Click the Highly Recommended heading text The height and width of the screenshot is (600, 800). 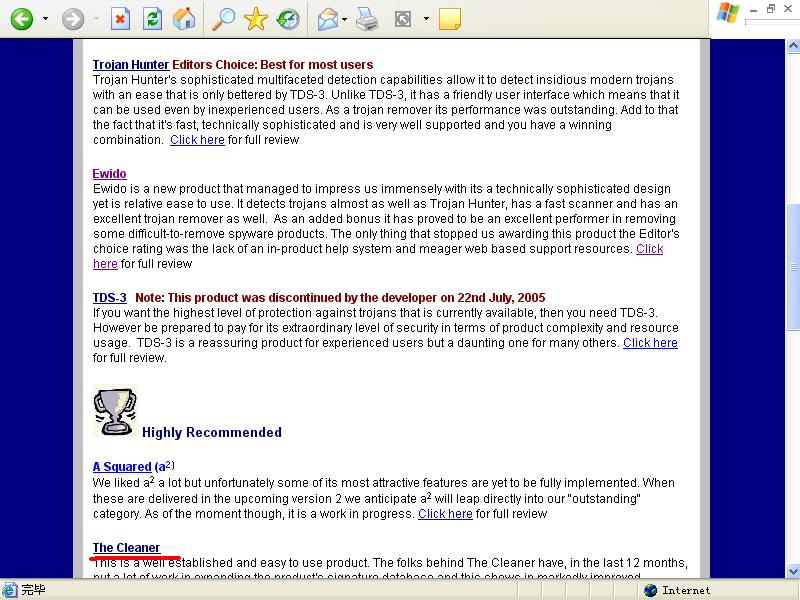[x=212, y=433]
